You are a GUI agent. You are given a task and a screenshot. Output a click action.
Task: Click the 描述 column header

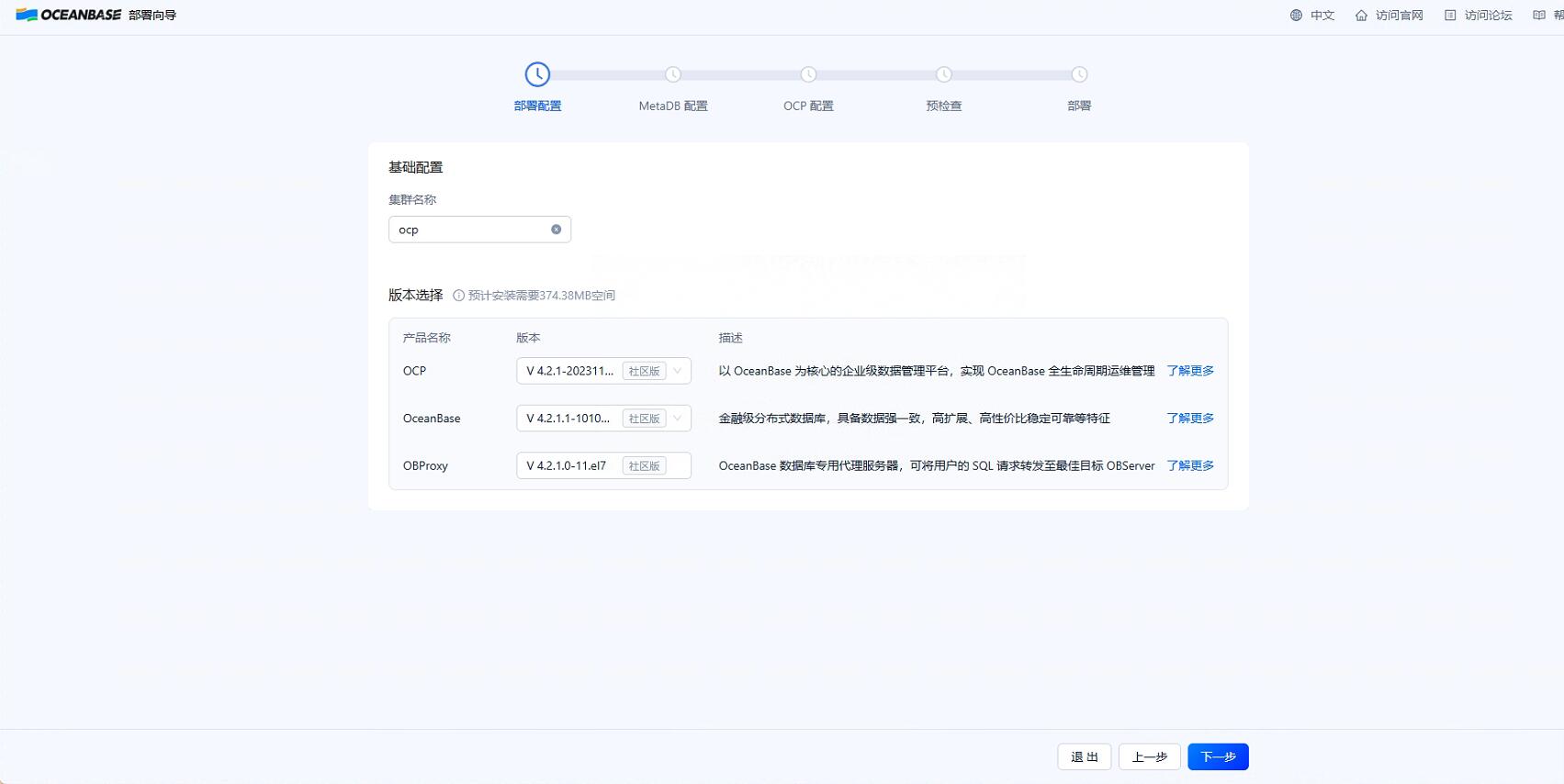(730, 338)
